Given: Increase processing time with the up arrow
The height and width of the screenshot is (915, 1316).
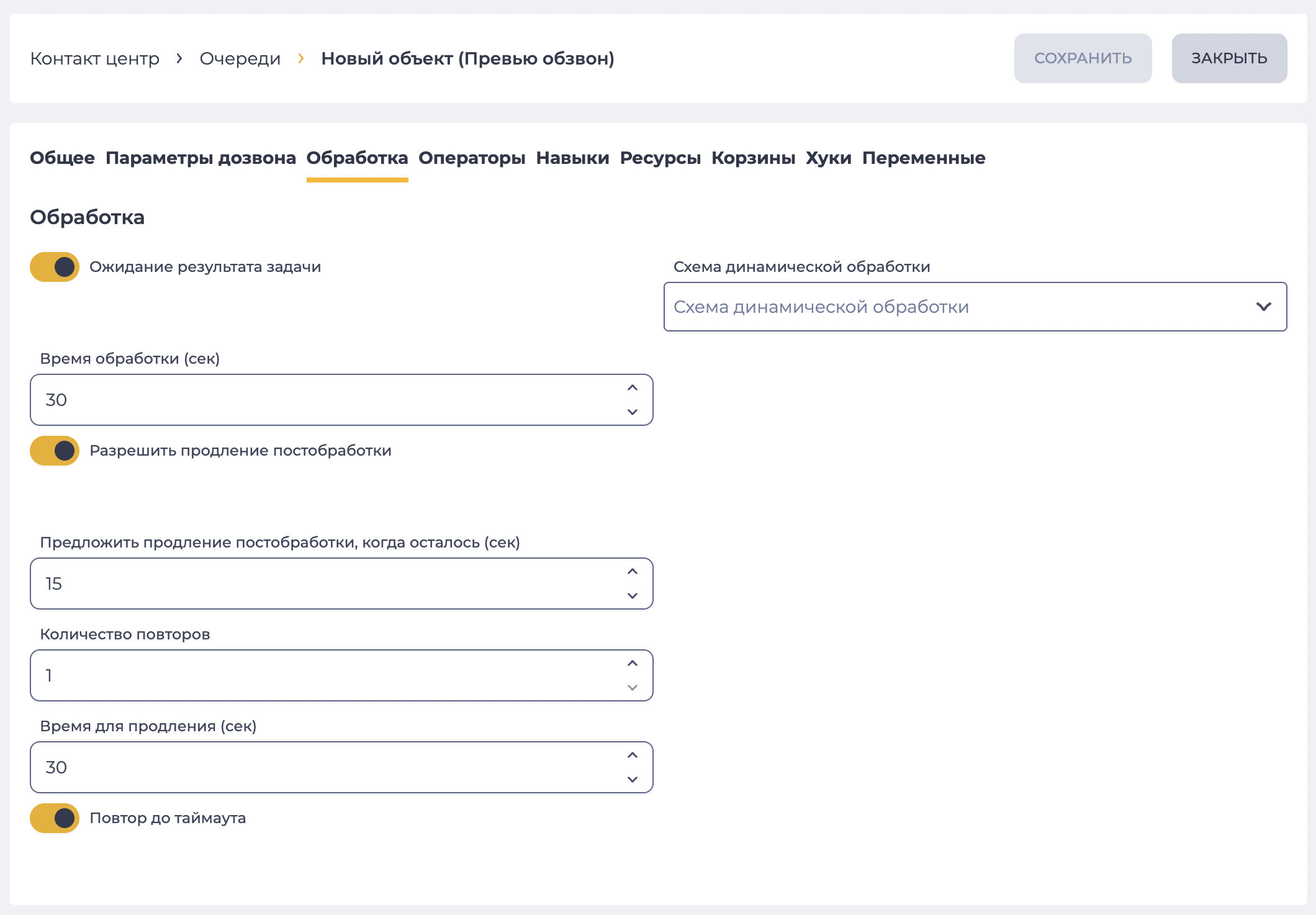Looking at the screenshot, I should pos(633,388).
